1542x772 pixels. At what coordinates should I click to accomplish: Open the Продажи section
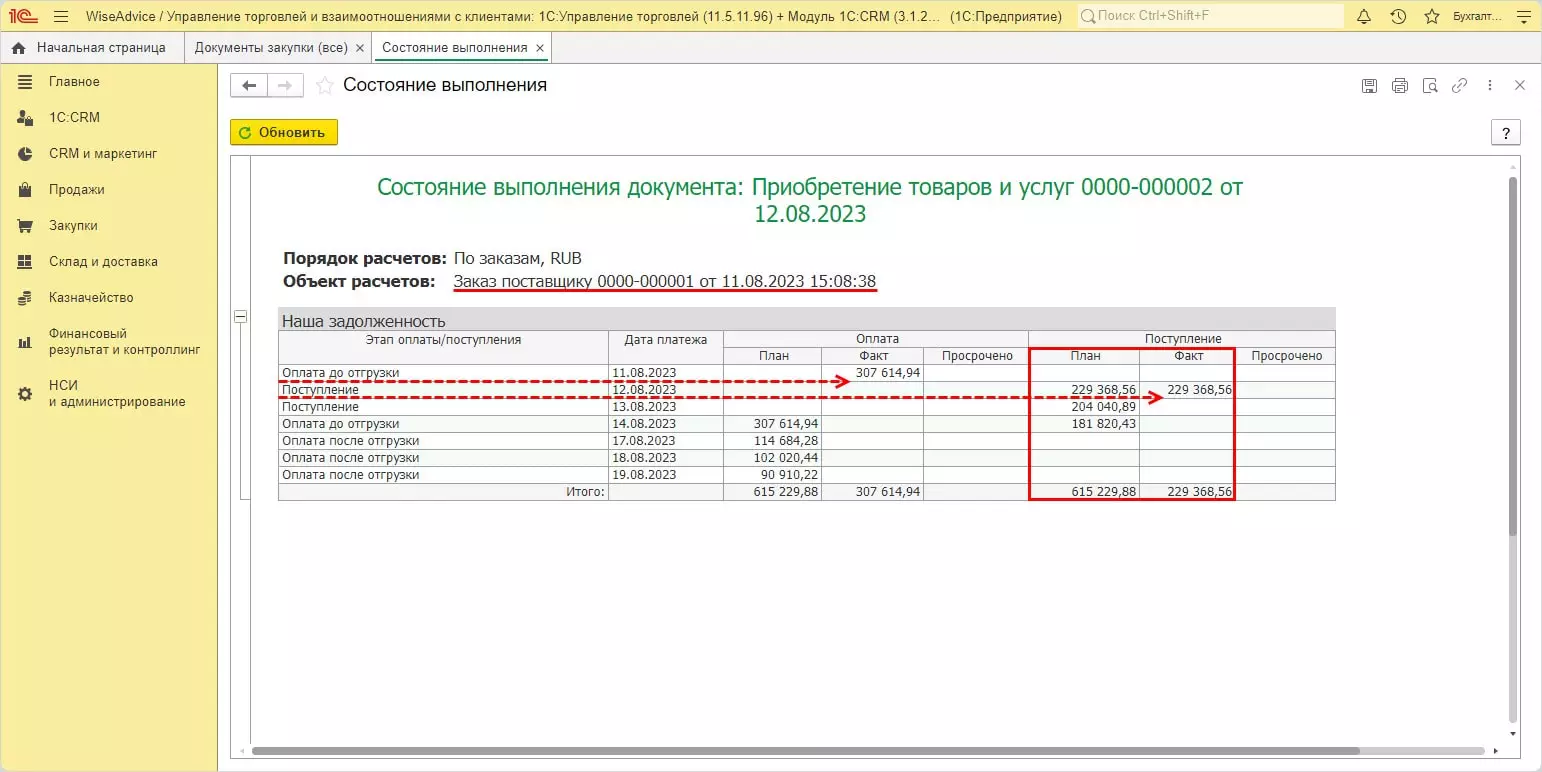(108, 190)
